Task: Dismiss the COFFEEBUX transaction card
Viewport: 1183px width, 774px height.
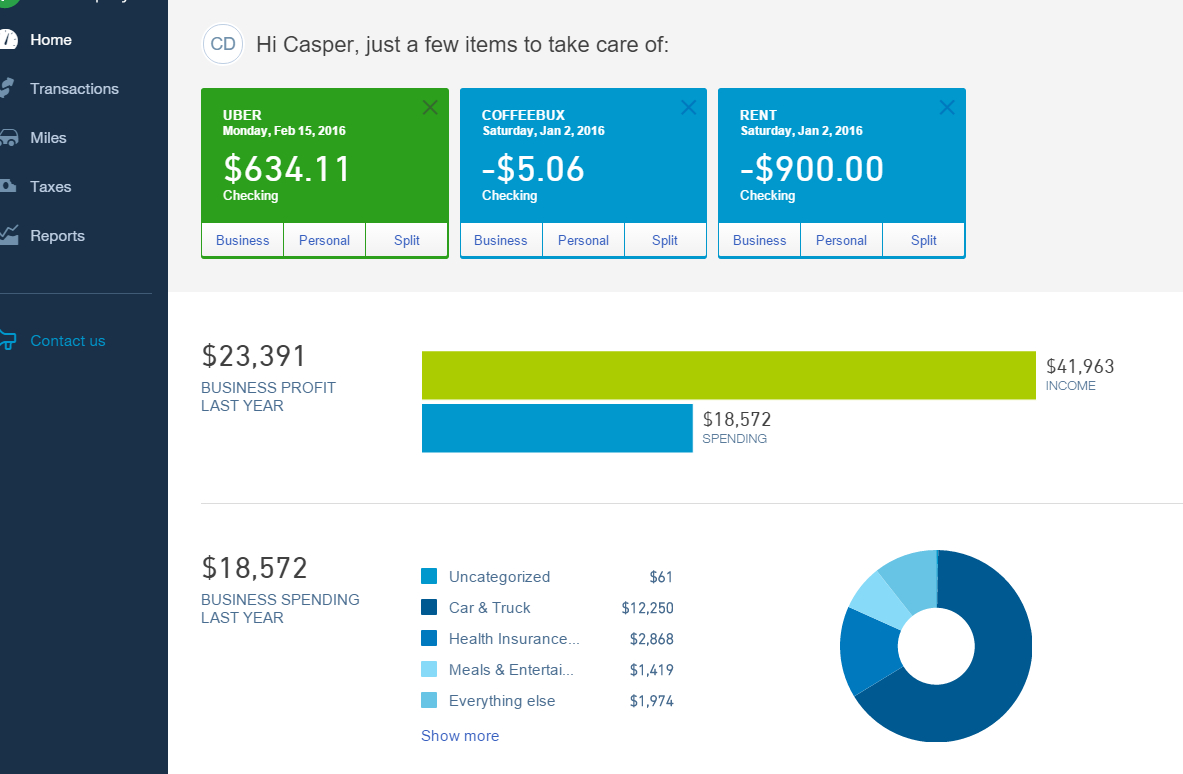Action: point(688,107)
